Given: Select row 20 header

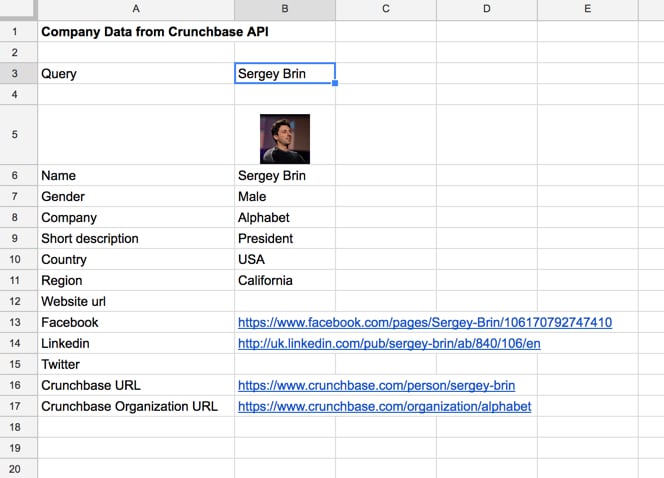Looking at the screenshot, I should click(18, 469).
